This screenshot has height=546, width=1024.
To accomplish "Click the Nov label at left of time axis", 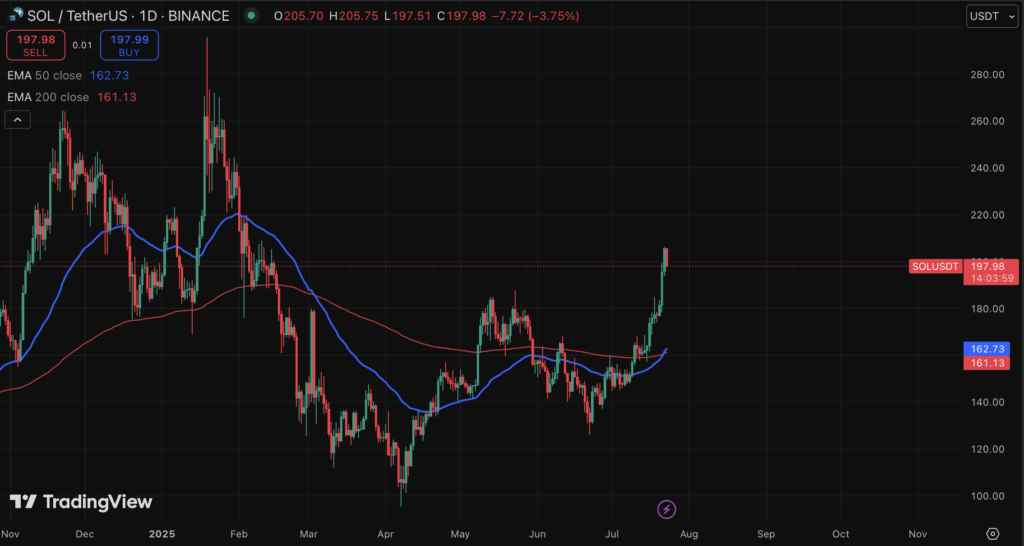I will click(12, 533).
